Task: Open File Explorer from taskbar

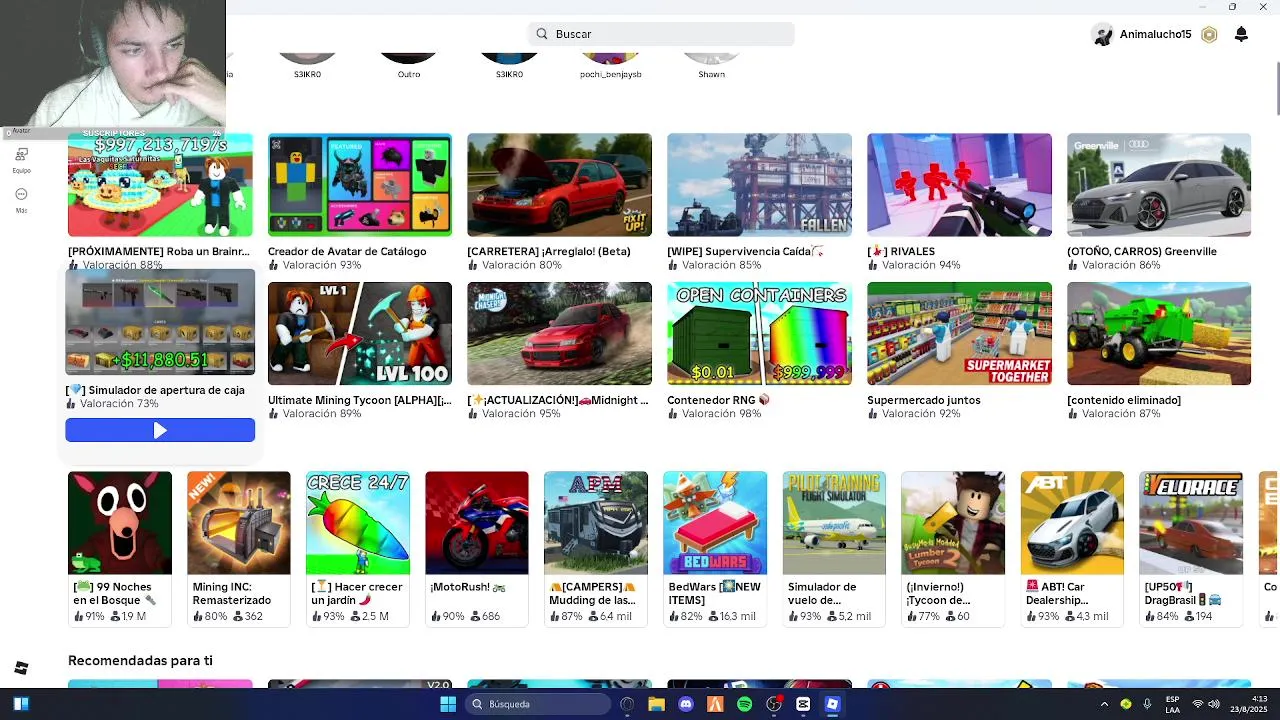Action: coord(656,704)
